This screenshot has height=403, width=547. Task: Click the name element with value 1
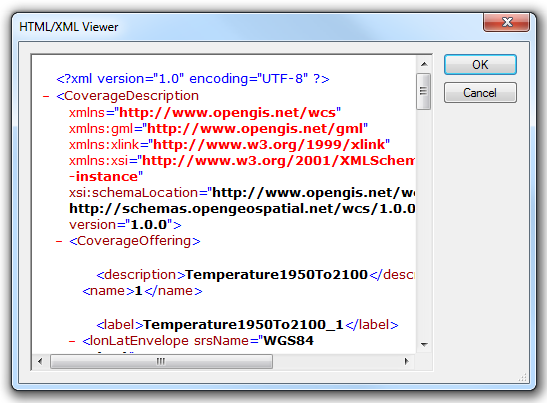click(x=142, y=291)
